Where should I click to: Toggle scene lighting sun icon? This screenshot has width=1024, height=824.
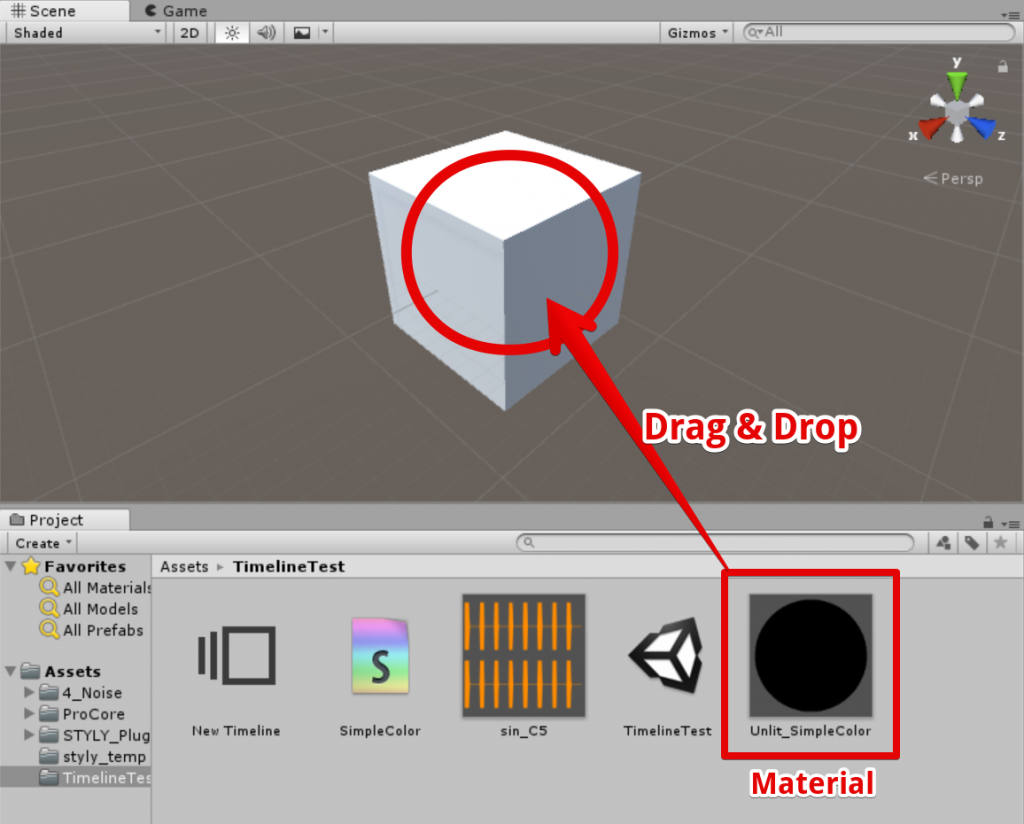232,33
